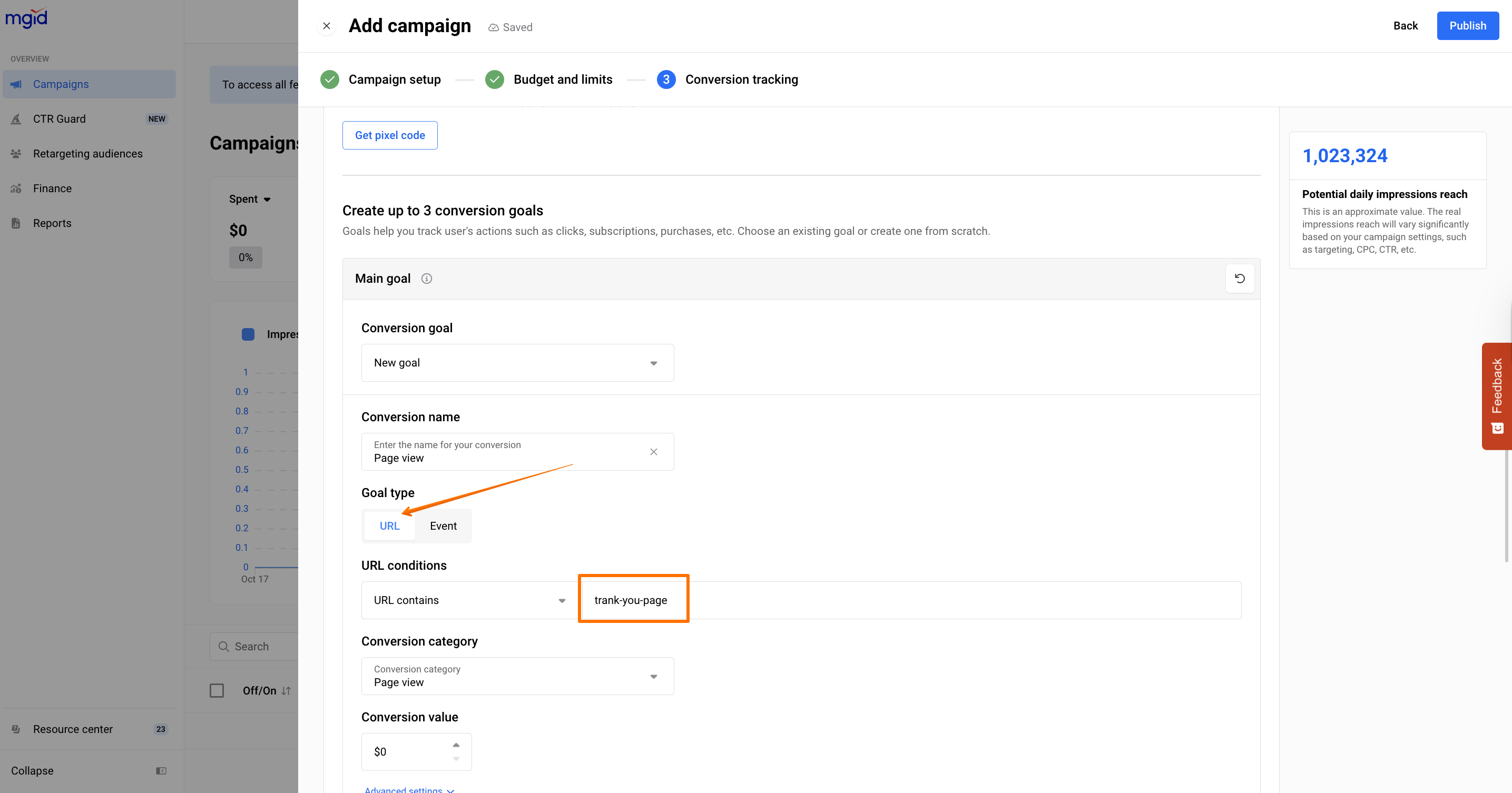Open the Feedback side tab
1512x793 pixels.
[1496, 396]
